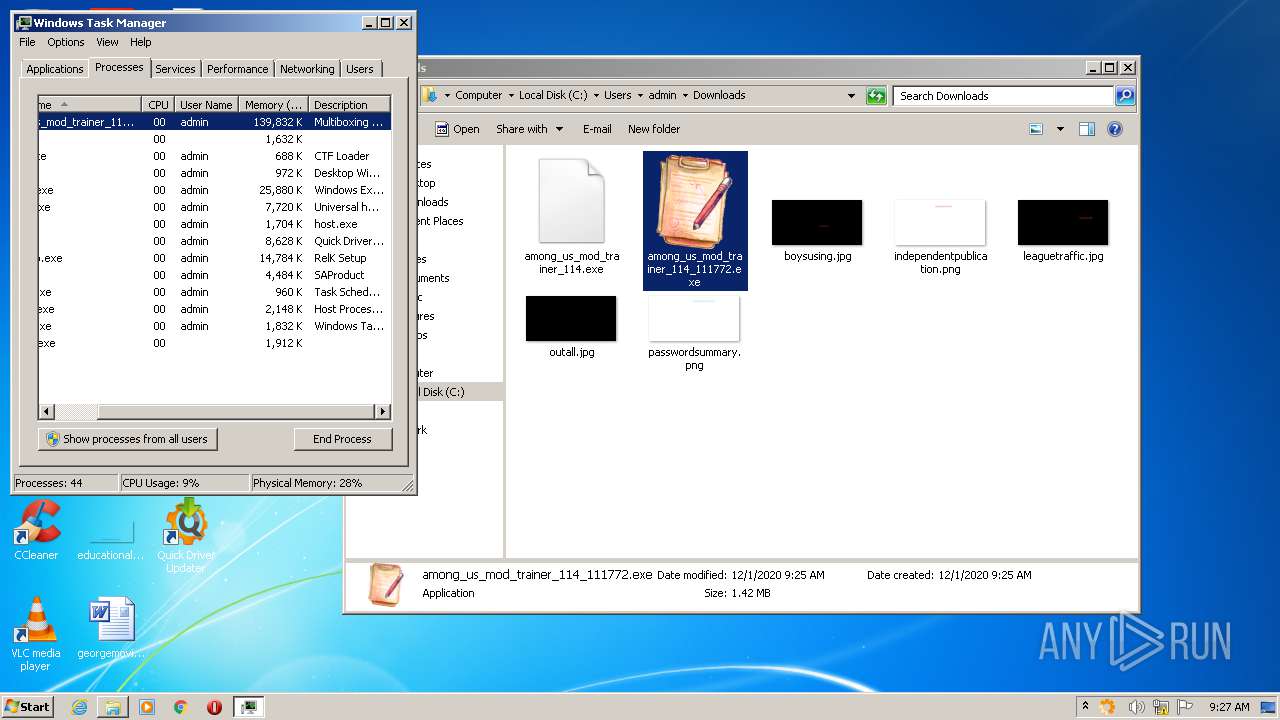
Task: Open media player taskbar icon
Action: 147,707
